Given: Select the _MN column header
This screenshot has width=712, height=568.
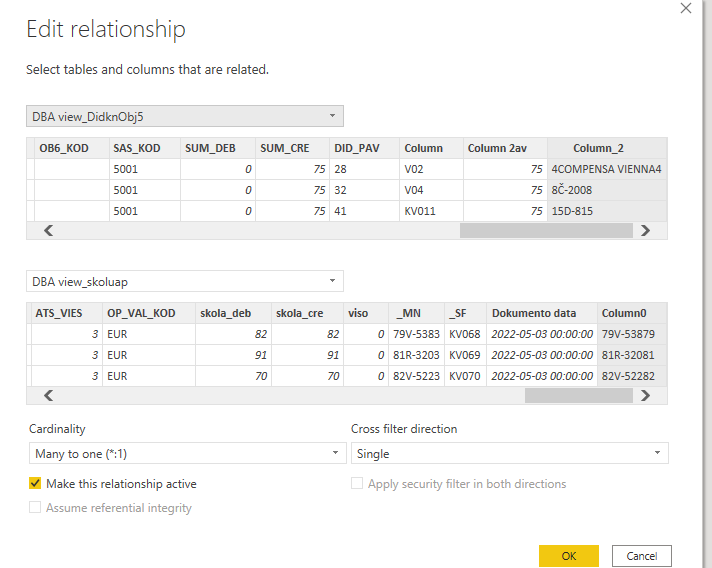Looking at the screenshot, I should tap(416, 313).
